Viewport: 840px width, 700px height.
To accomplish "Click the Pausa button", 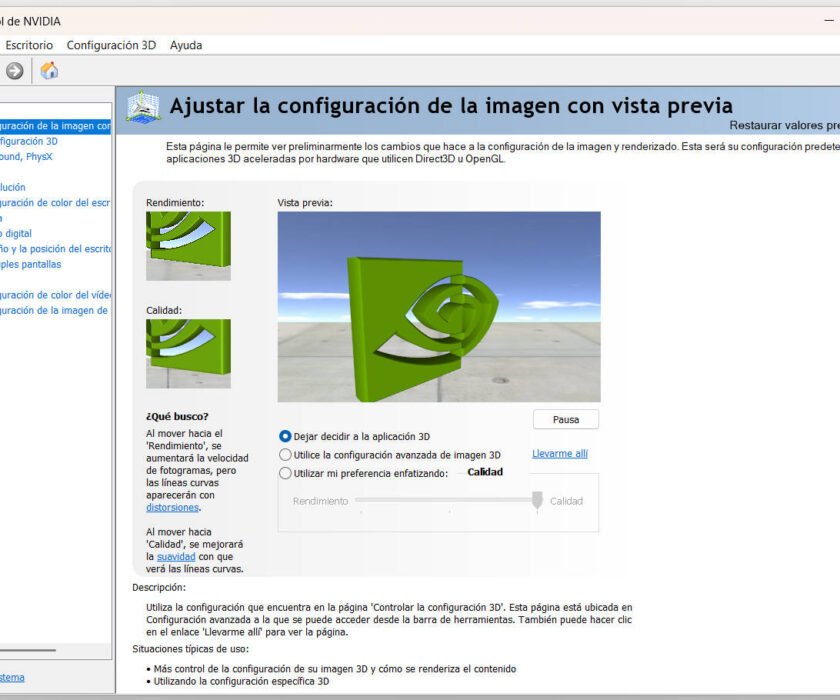I will tap(566, 419).
